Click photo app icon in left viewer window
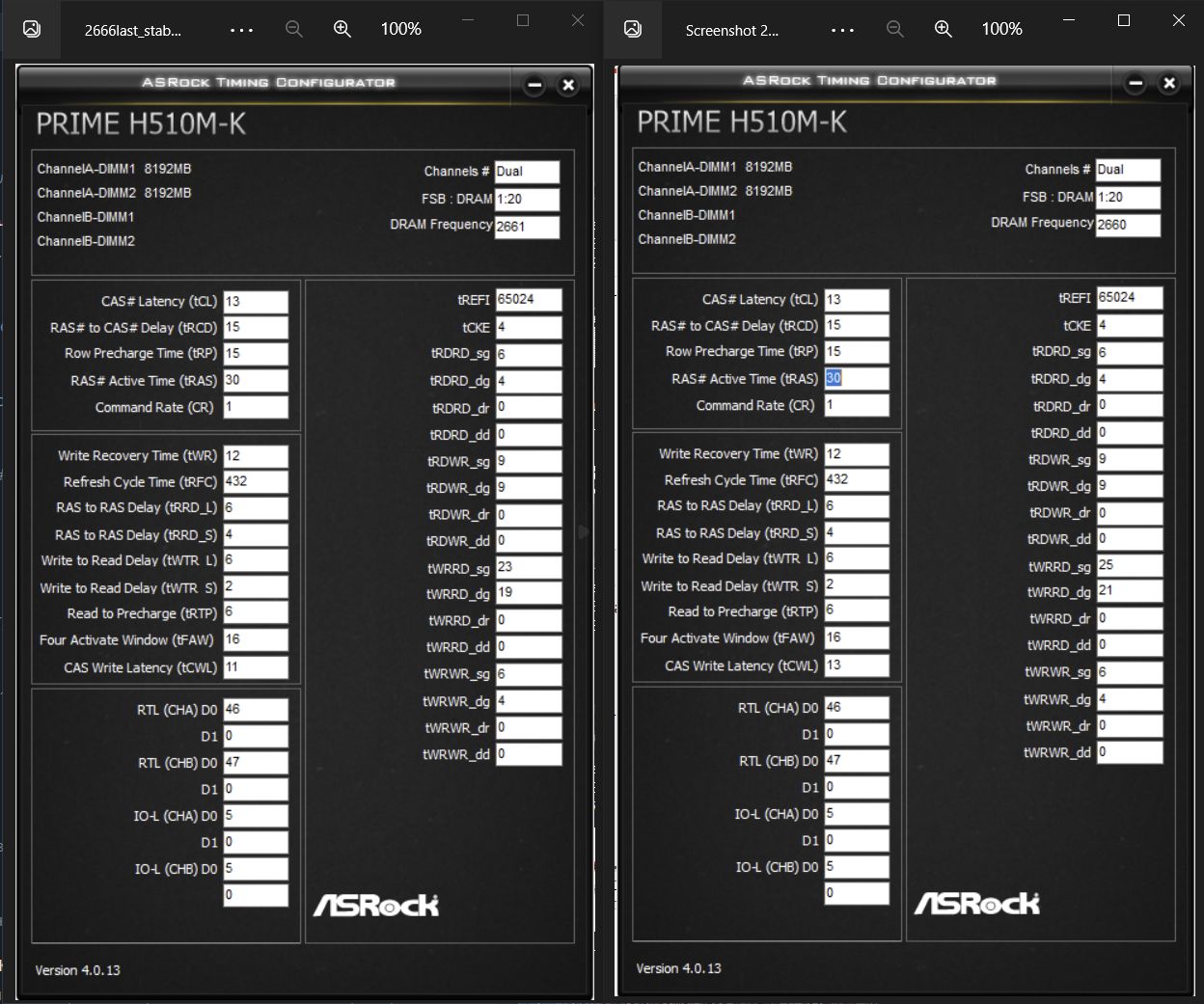1204x1004 pixels. tap(32, 29)
